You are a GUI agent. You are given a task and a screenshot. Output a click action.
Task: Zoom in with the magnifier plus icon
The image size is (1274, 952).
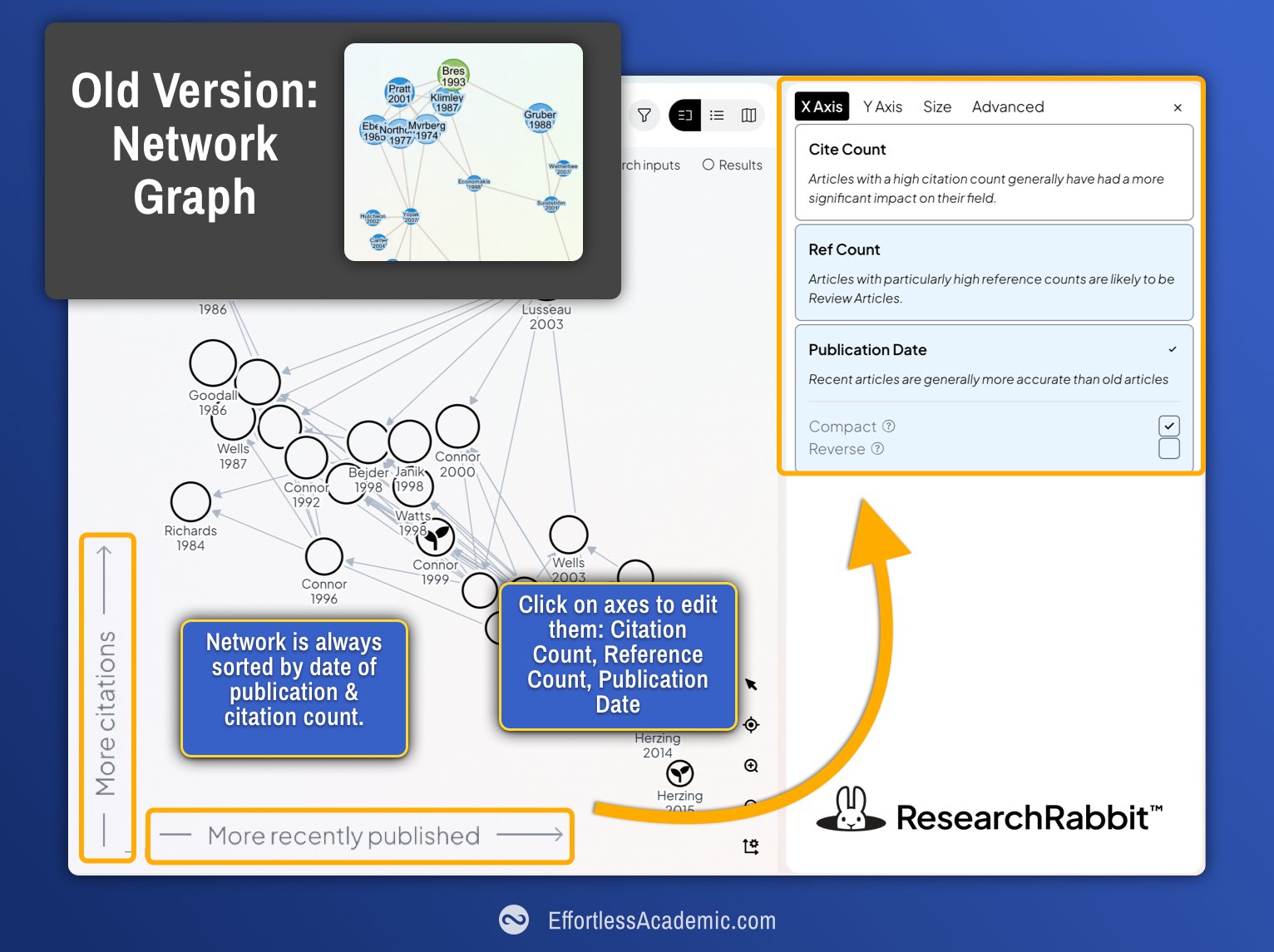[x=751, y=766]
